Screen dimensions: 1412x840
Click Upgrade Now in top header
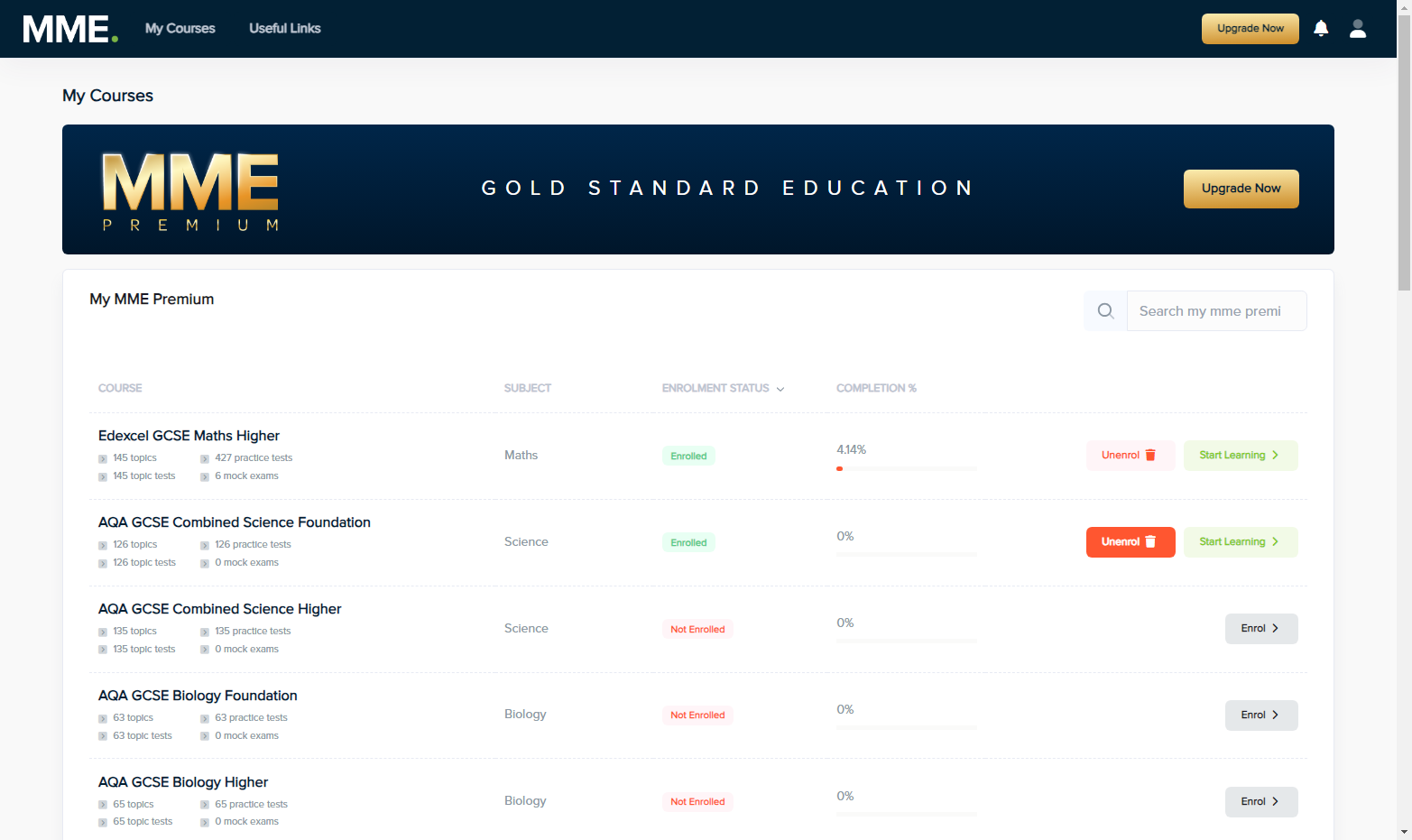coord(1250,29)
